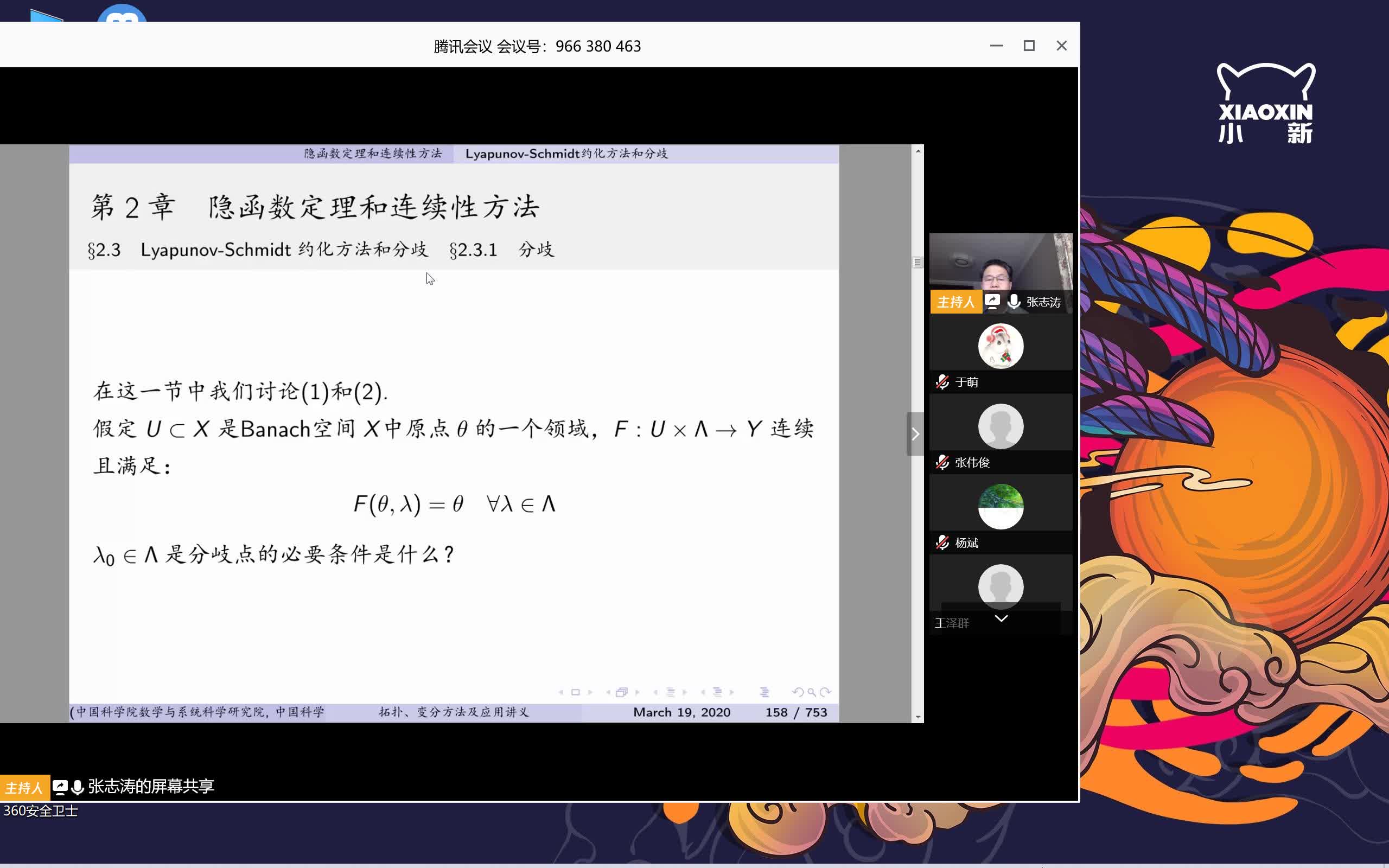Expand more participants with down chevron
The height and width of the screenshot is (868, 1389).
(x=1001, y=618)
